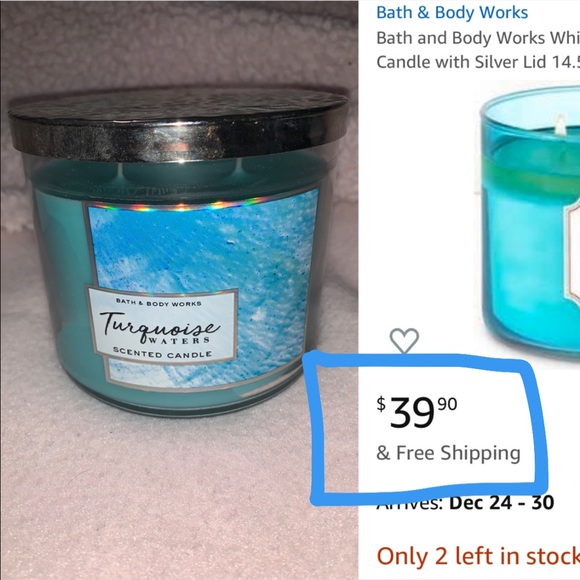Click the dollar sign beside the price

[381, 404]
